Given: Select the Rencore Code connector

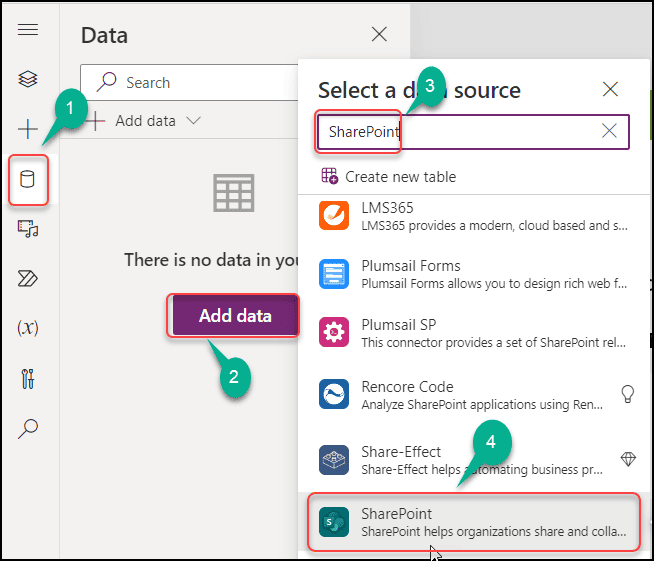Looking at the screenshot, I should (473, 395).
